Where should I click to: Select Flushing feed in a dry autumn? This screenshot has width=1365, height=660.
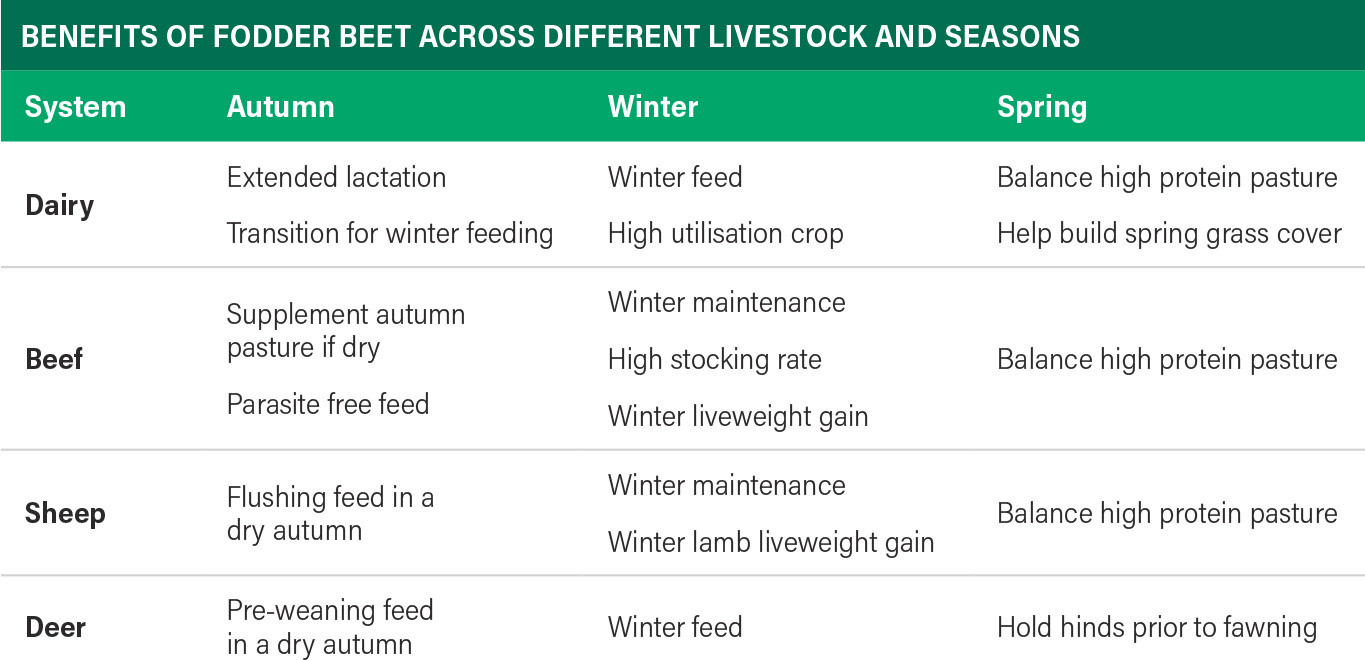[x=330, y=513]
